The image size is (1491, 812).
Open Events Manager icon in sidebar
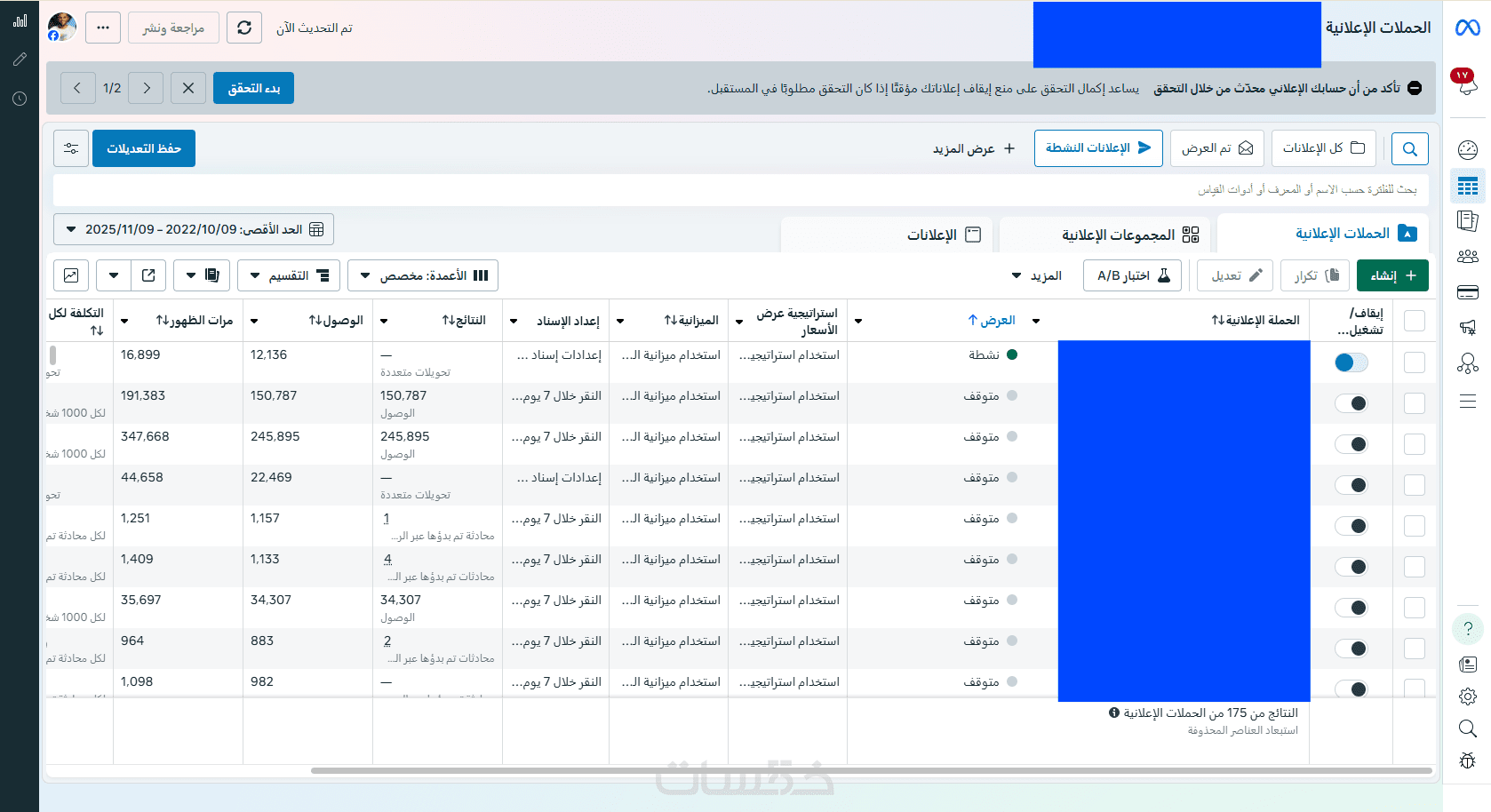(x=1468, y=363)
